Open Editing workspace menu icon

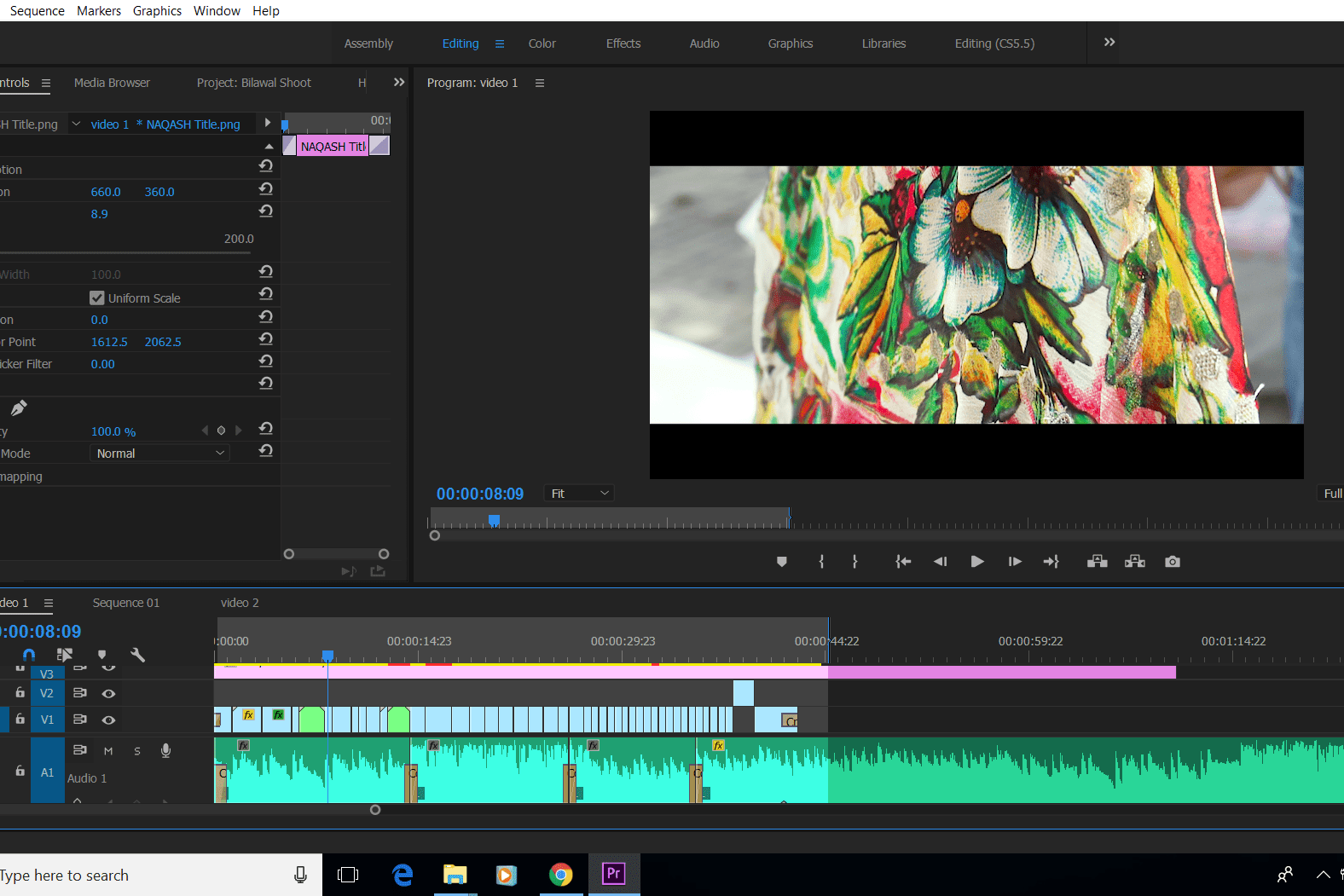[500, 43]
